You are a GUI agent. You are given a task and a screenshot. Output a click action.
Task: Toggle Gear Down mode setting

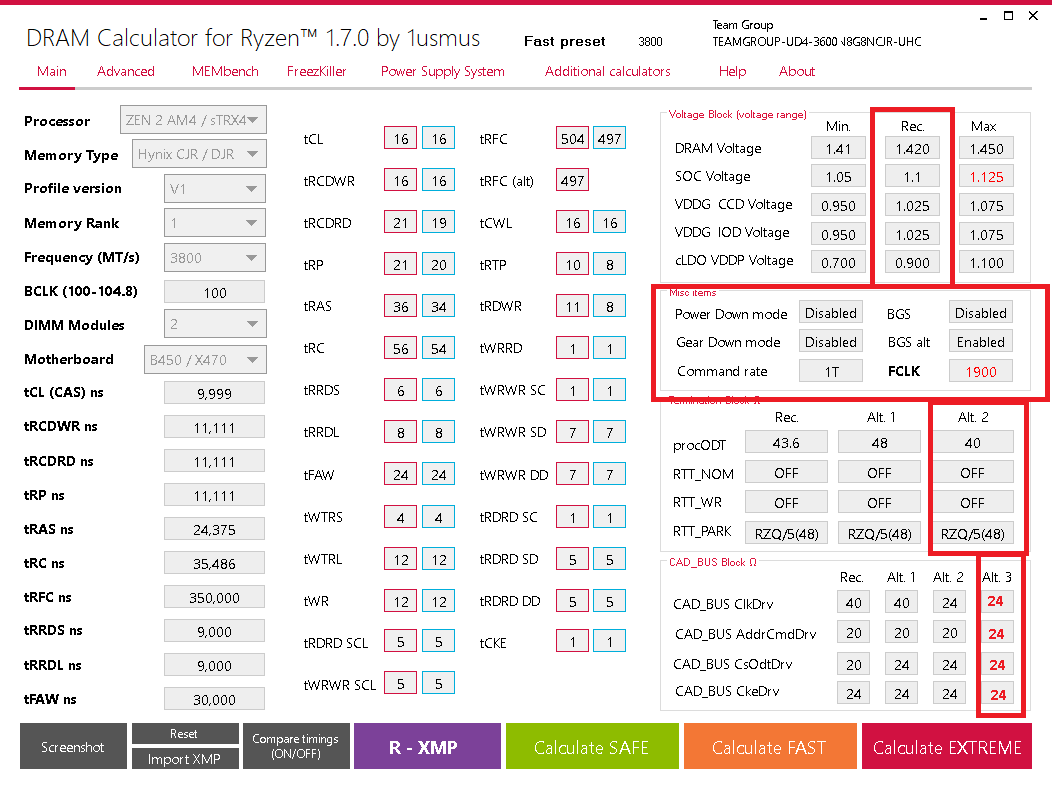830,341
